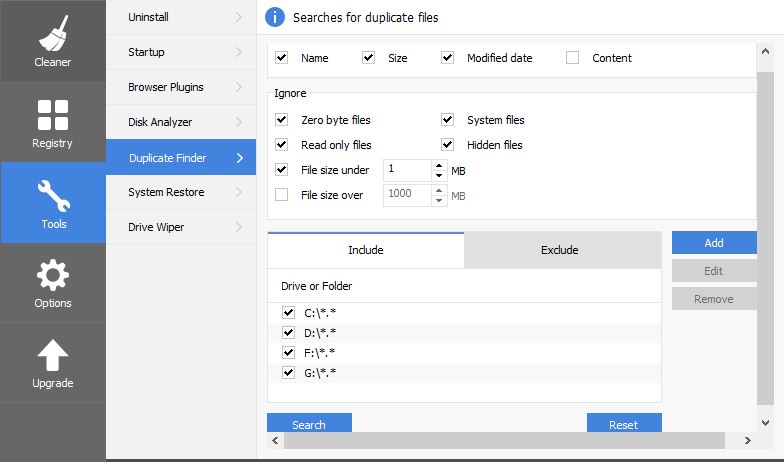Expand the Uninstall chevron arrow
This screenshot has width=784, height=462.
(x=239, y=17)
